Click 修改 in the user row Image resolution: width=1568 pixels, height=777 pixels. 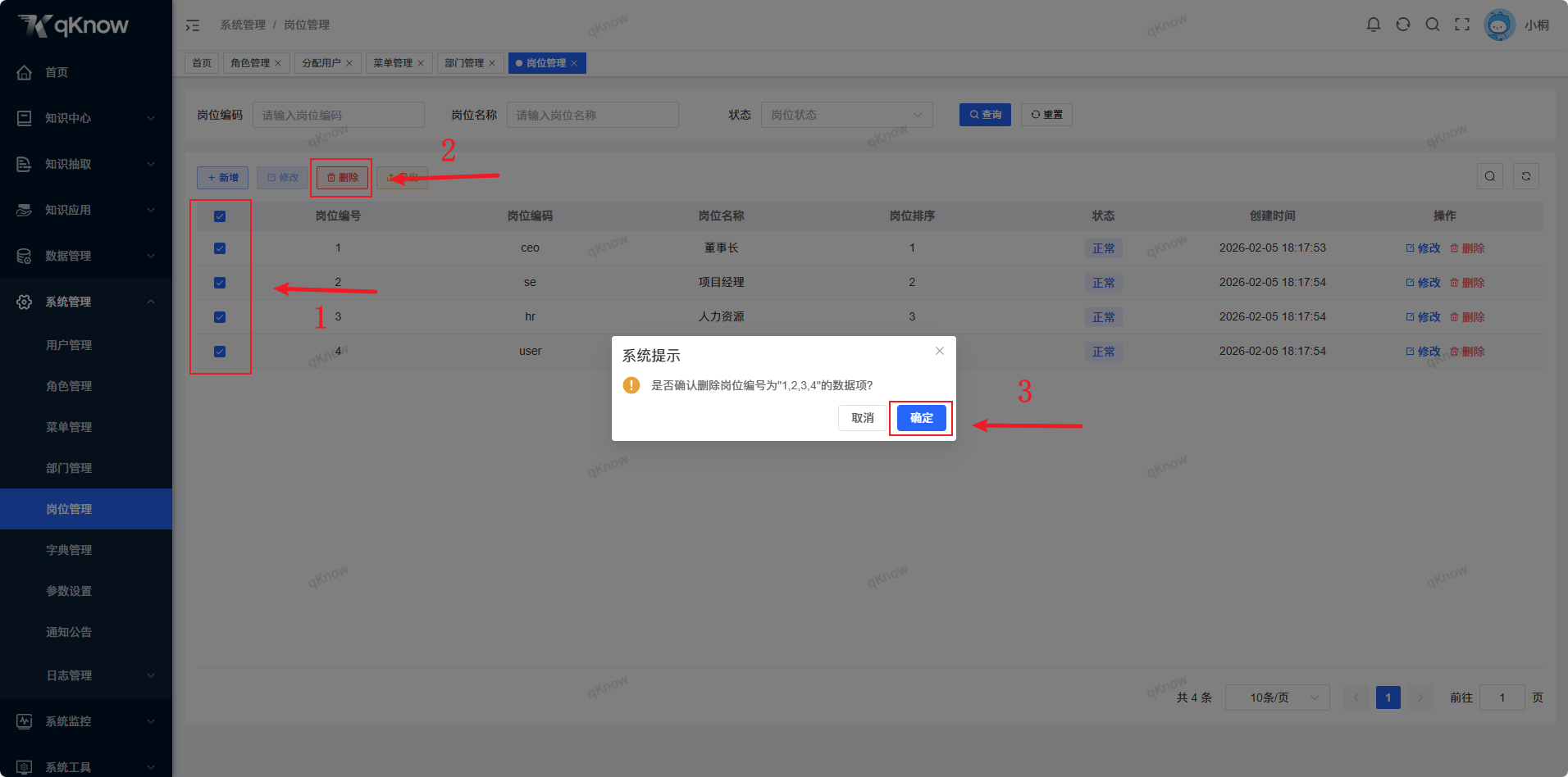(1423, 352)
